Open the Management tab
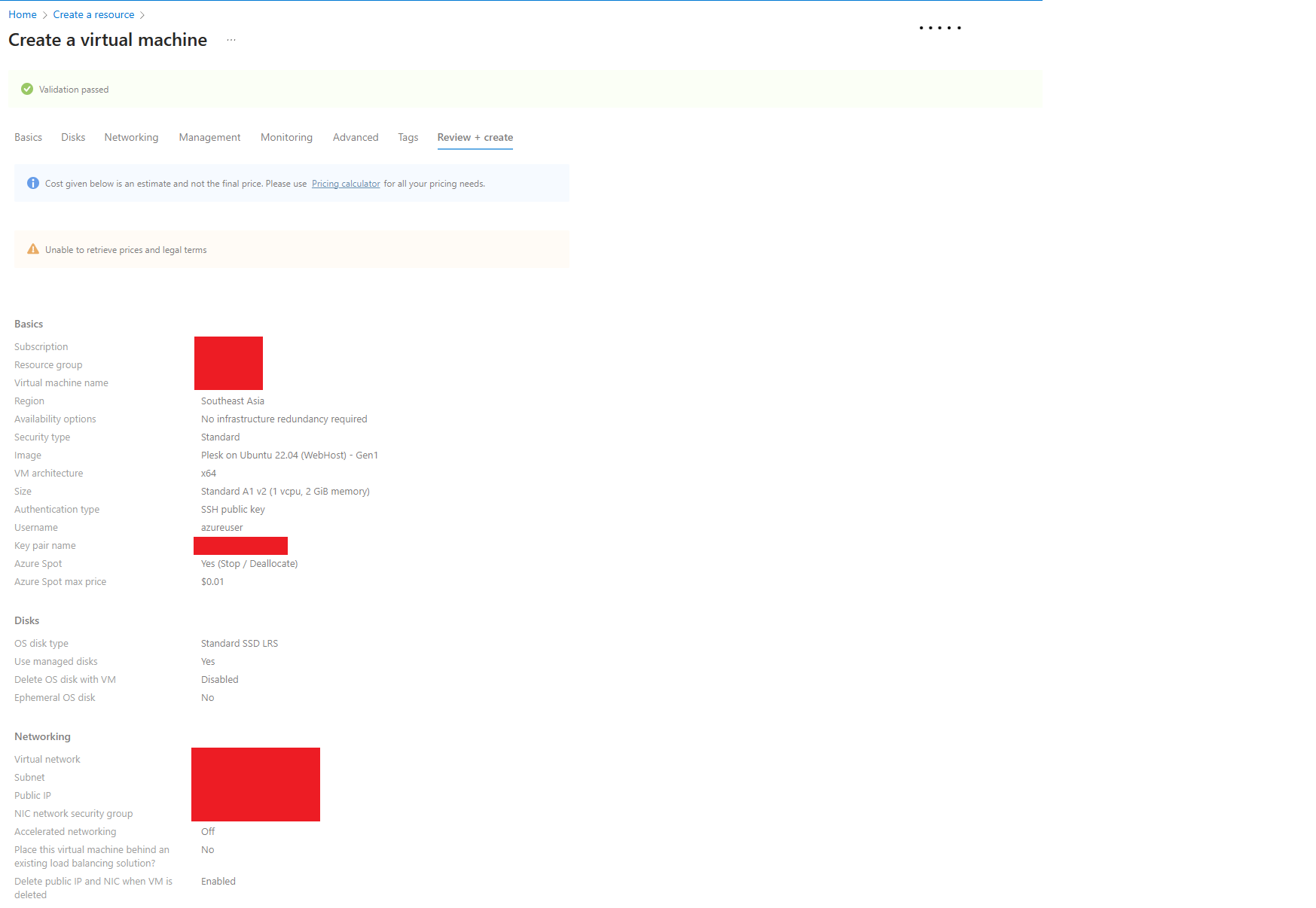The image size is (1316, 908). (209, 137)
